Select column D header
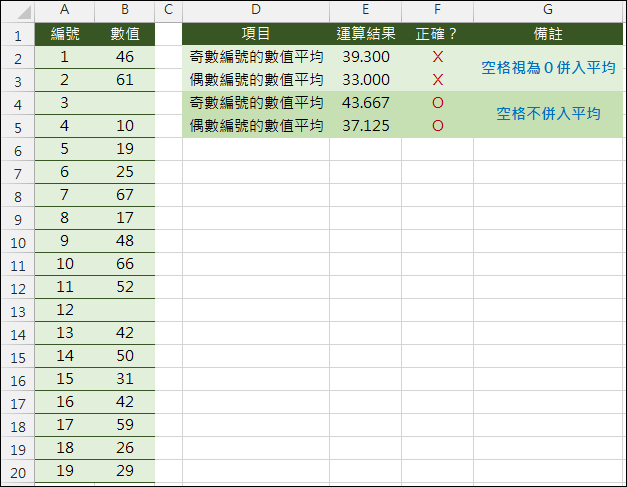This screenshot has width=627, height=487. click(x=256, y=10)
